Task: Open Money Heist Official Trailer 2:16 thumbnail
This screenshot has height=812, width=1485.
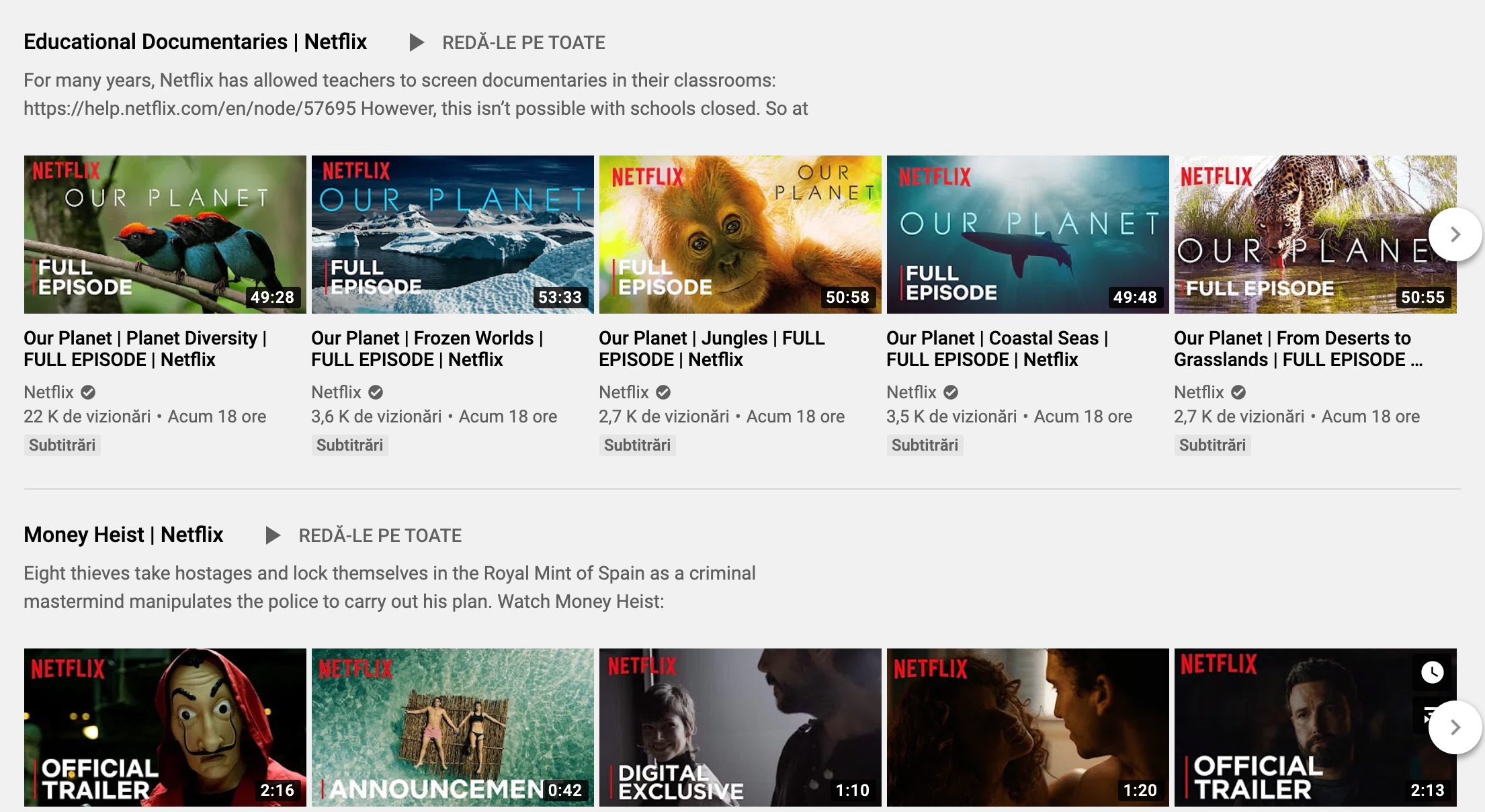Action: pyautogui.click(x=165, y=727)
